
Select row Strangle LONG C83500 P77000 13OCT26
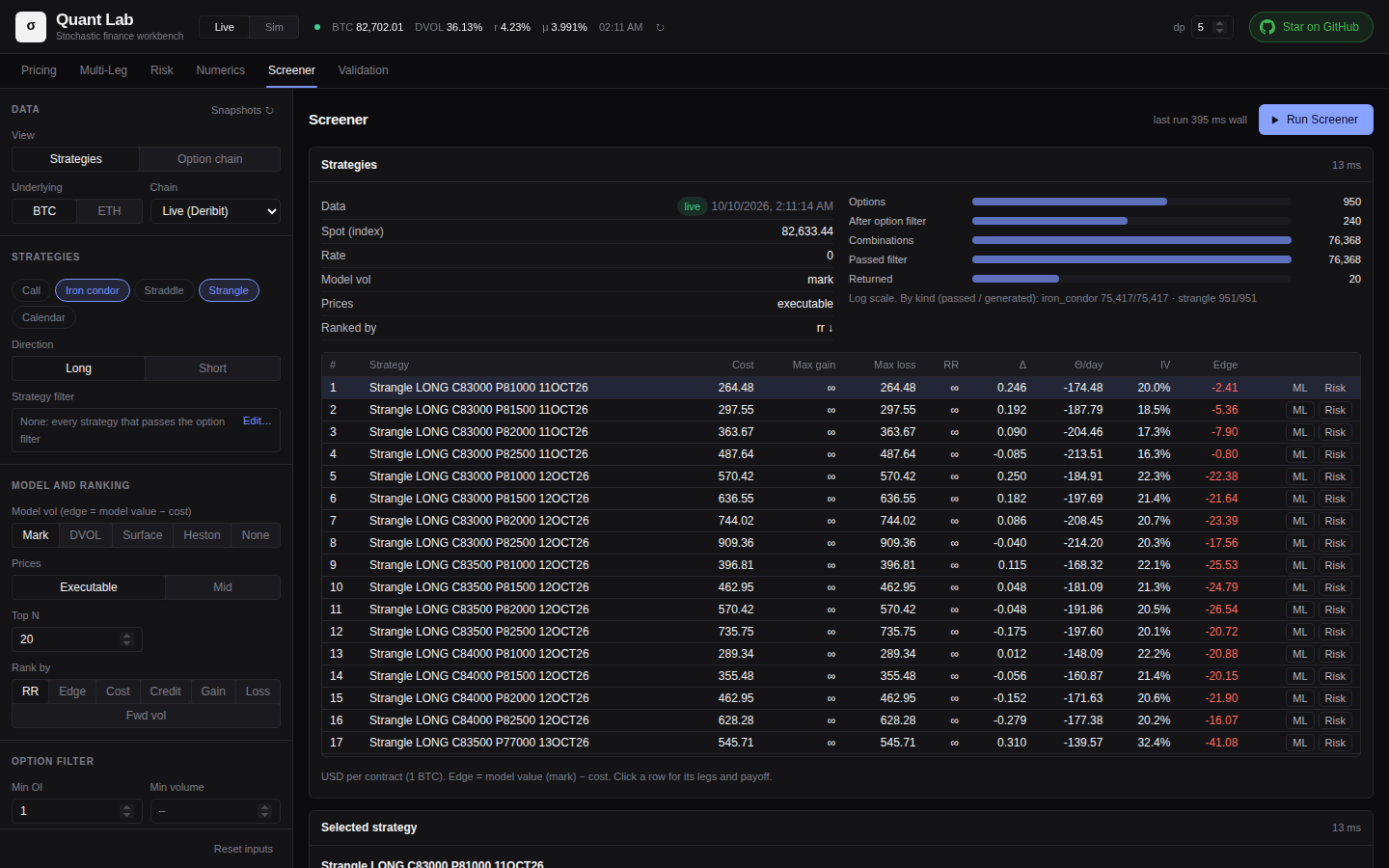[840, 743]
